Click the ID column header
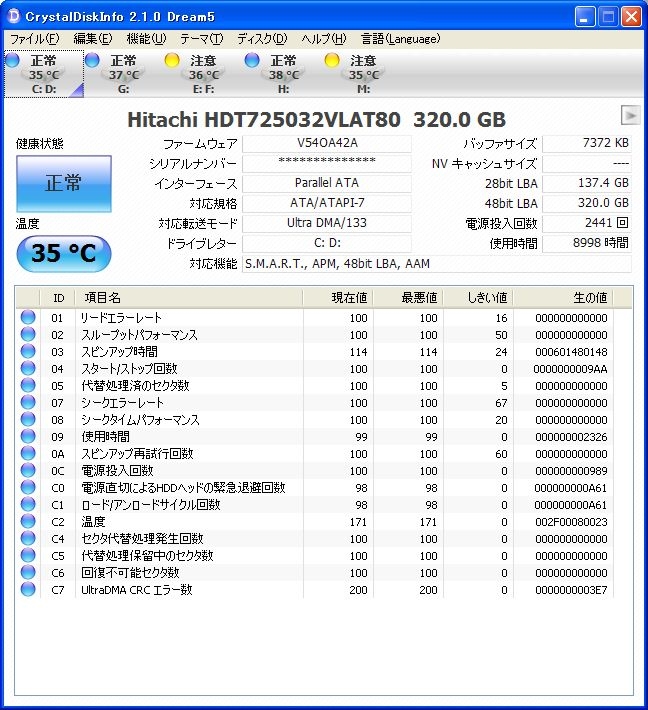 coord(58,298)
